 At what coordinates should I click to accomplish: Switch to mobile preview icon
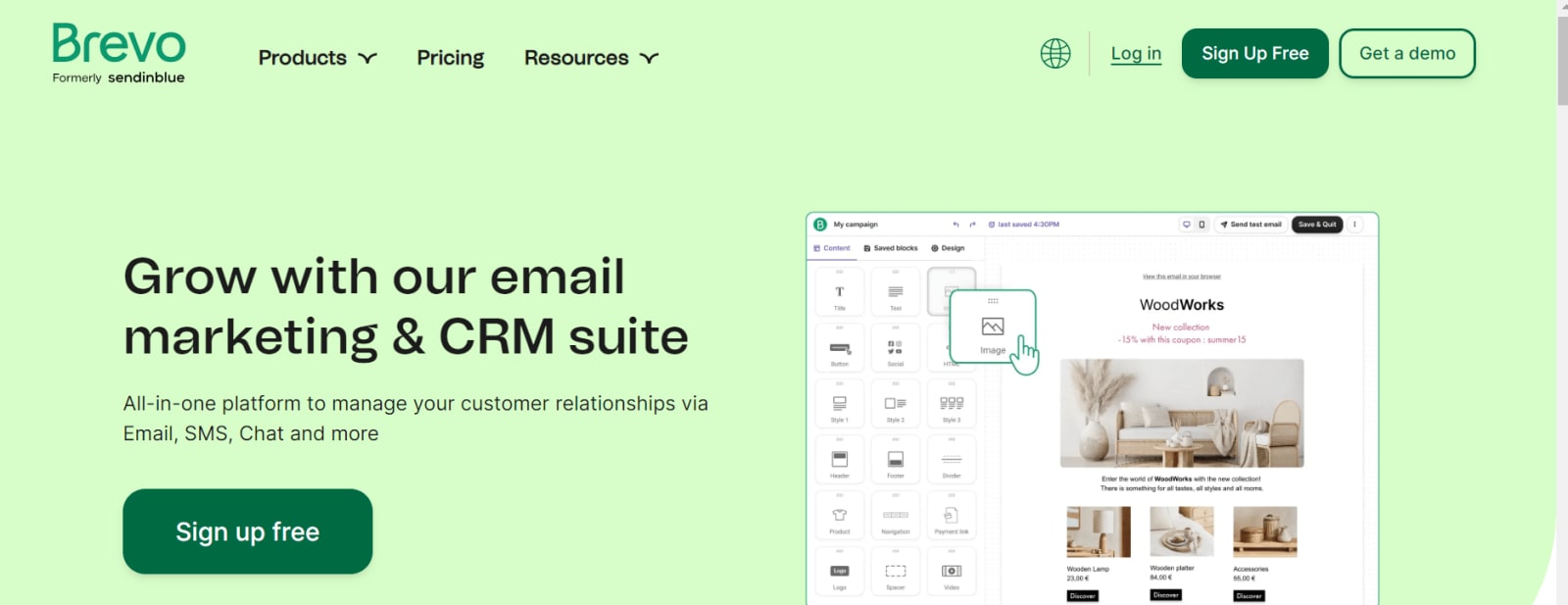click(x=1201, y=225)
